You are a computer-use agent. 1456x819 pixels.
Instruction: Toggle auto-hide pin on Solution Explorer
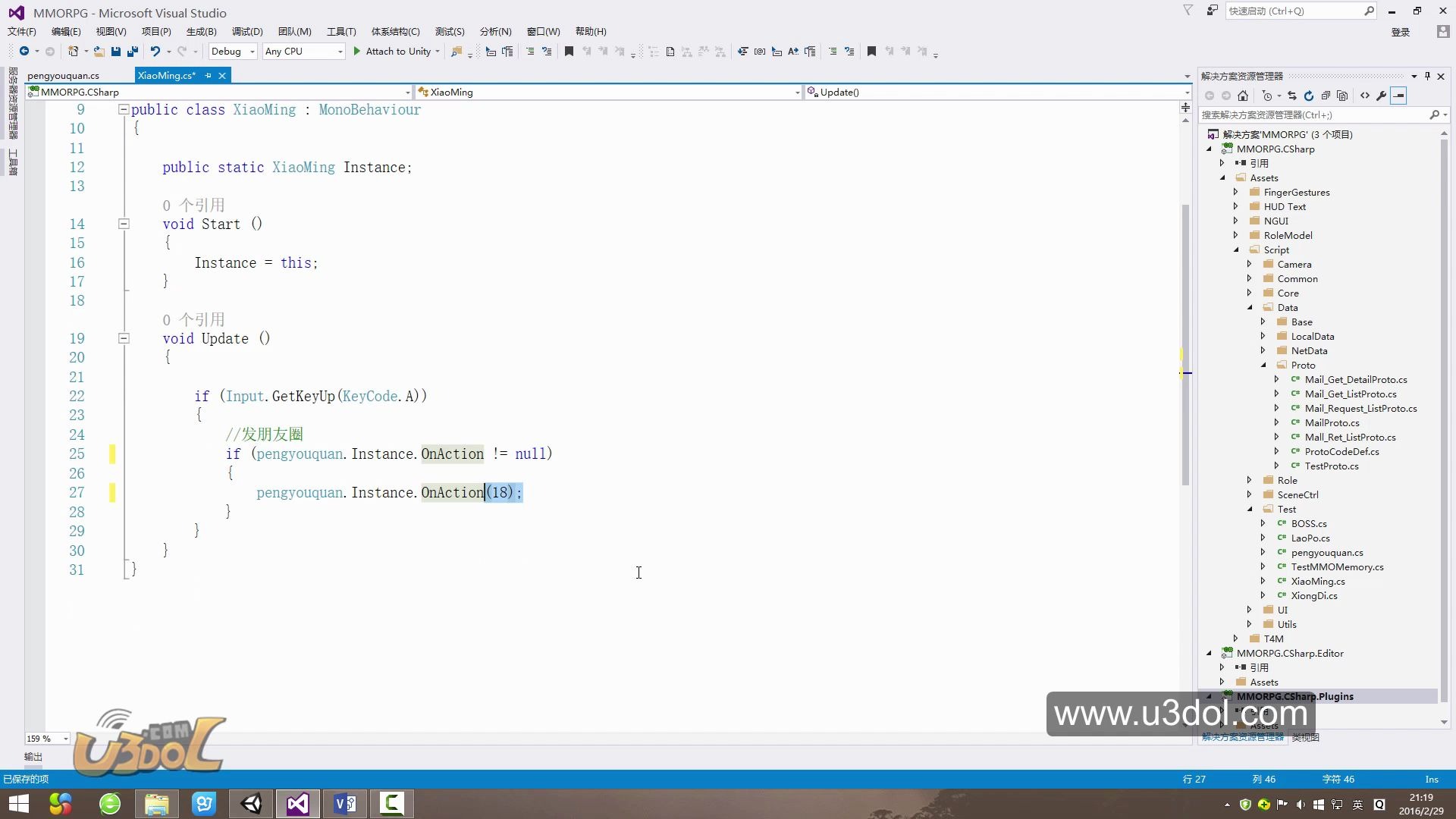(x=1427, y=76)
